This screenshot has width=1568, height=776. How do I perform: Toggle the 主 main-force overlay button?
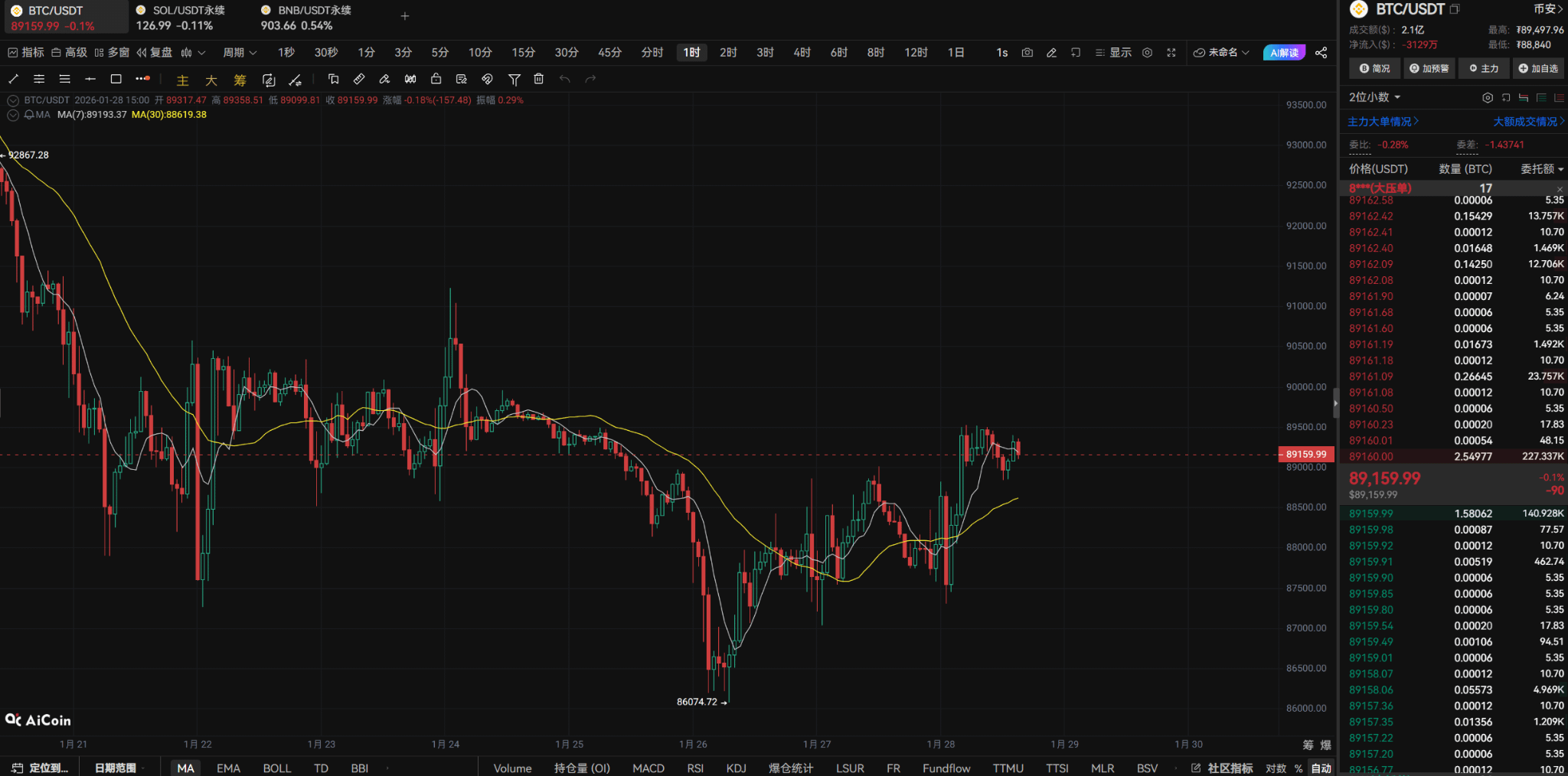[x=182, y=80]
